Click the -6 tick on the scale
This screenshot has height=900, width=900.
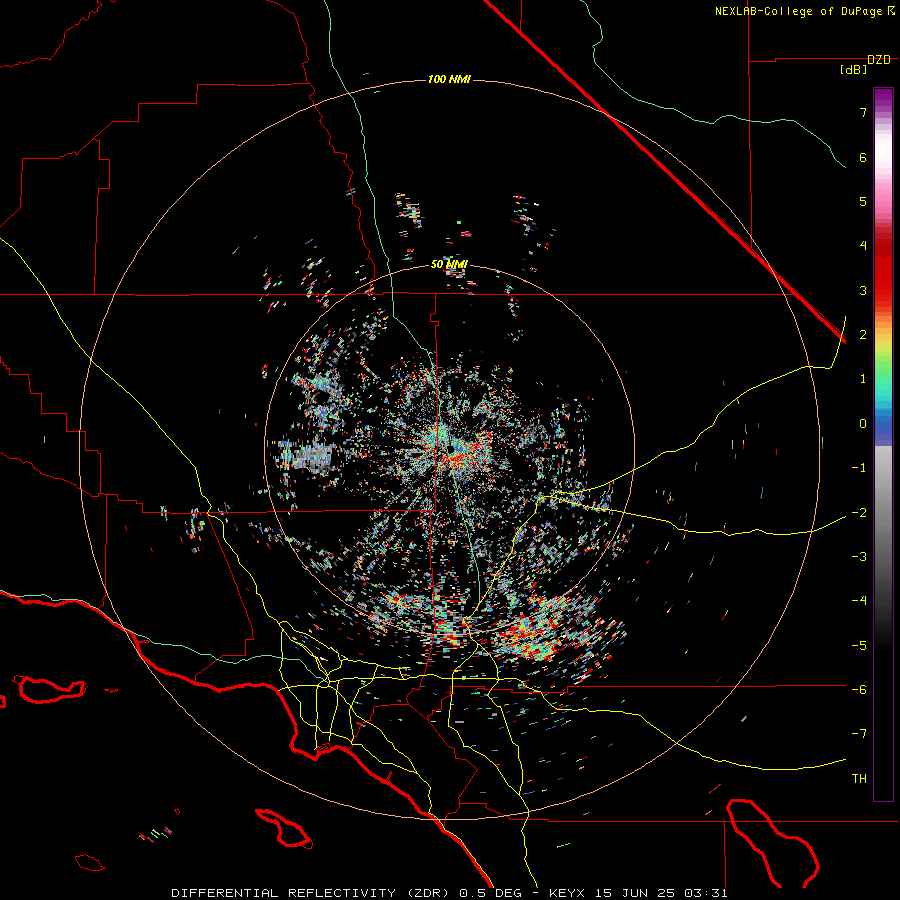click(x=859, y=690)
